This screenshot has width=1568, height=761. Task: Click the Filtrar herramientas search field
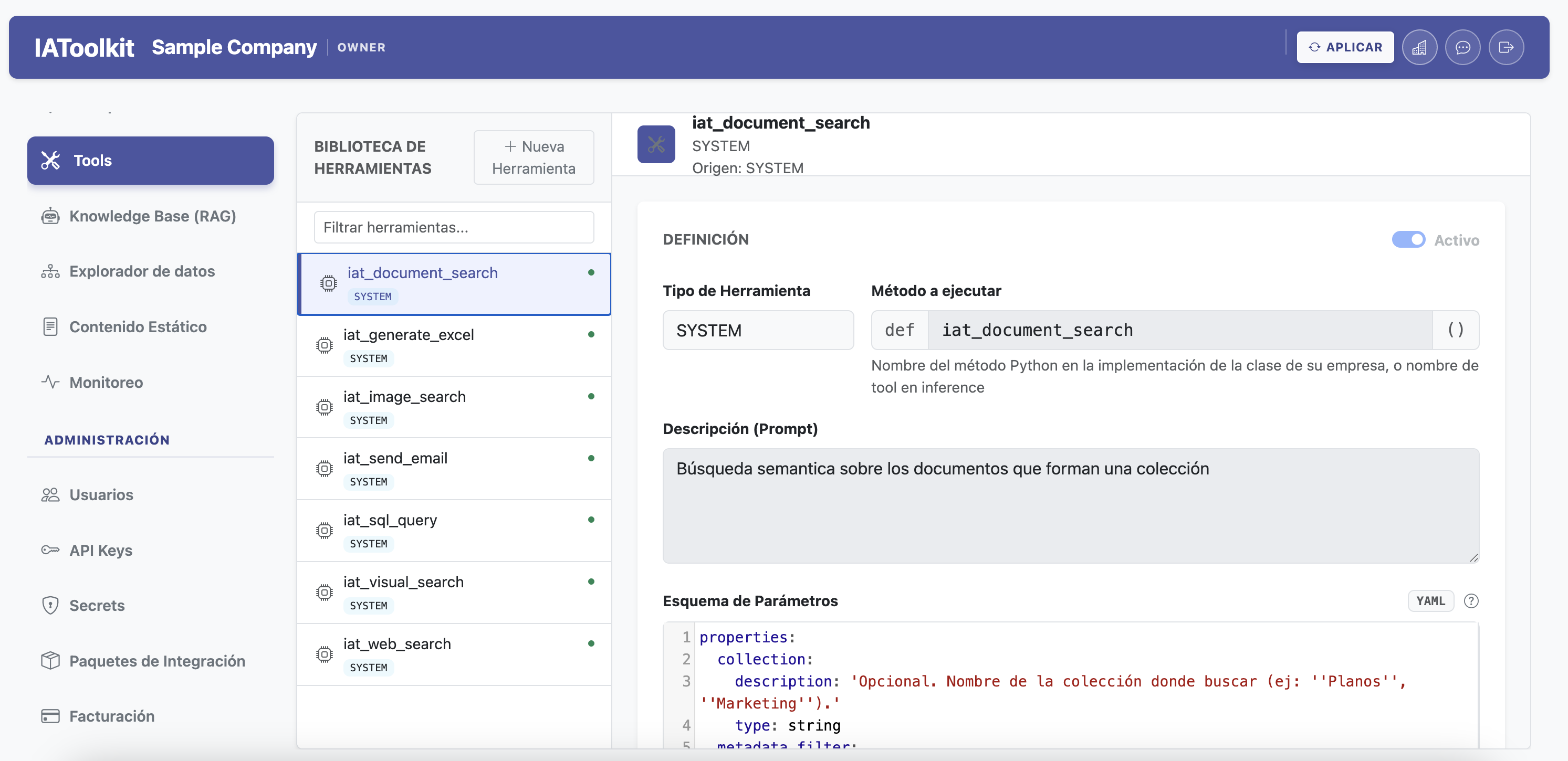tap(454, 227)
